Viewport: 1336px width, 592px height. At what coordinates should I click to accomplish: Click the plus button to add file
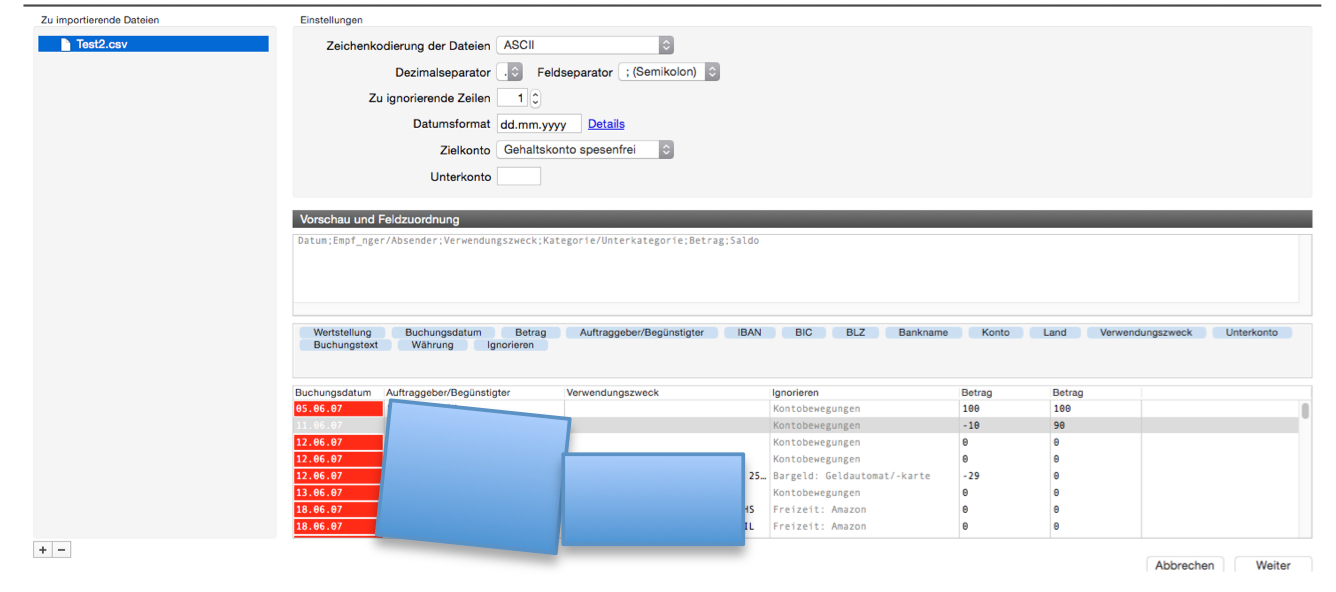(42, 550)
